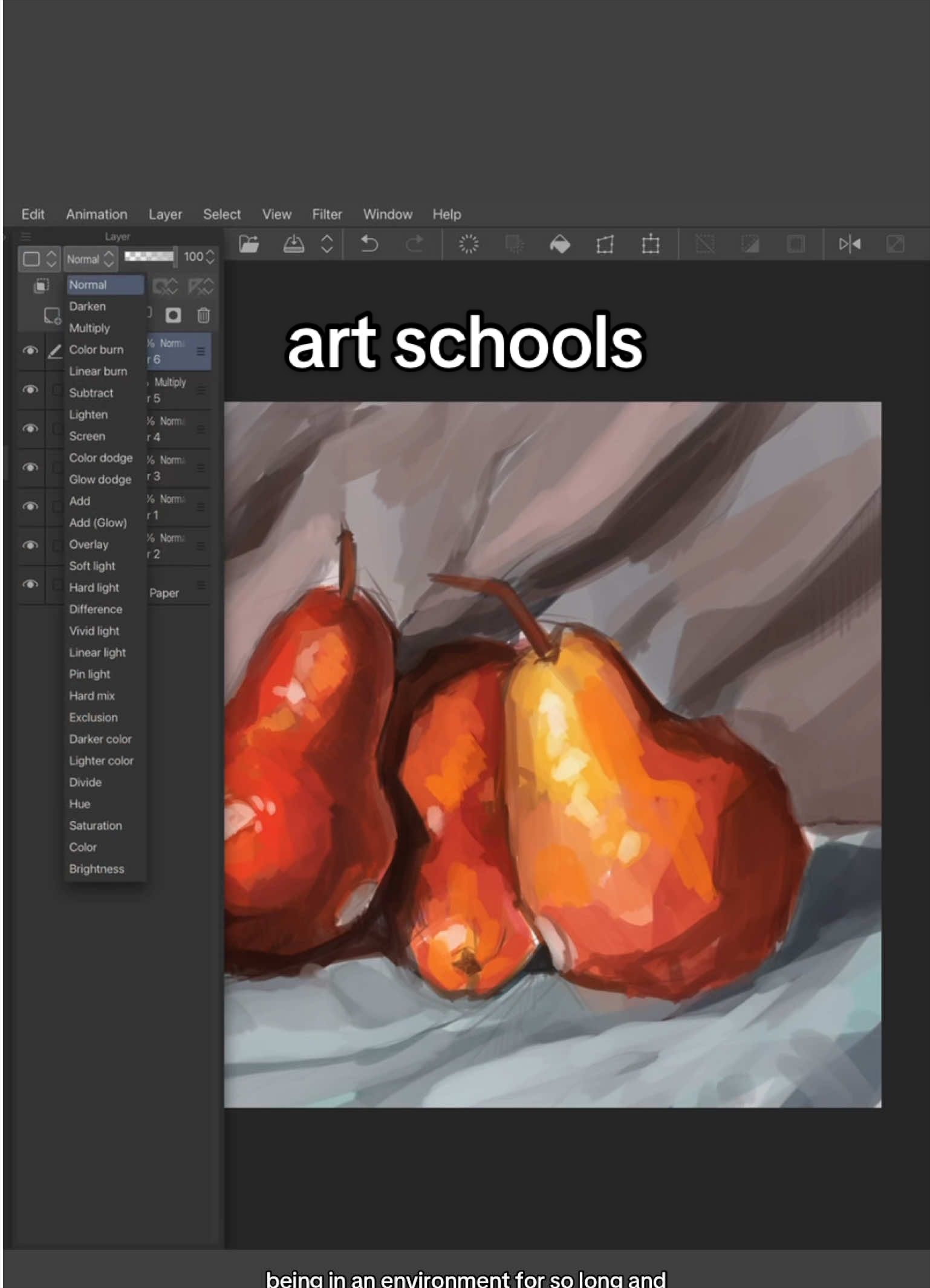Open the Normal blending mode dropdown
930x1288 pixels.
(90, 259)
